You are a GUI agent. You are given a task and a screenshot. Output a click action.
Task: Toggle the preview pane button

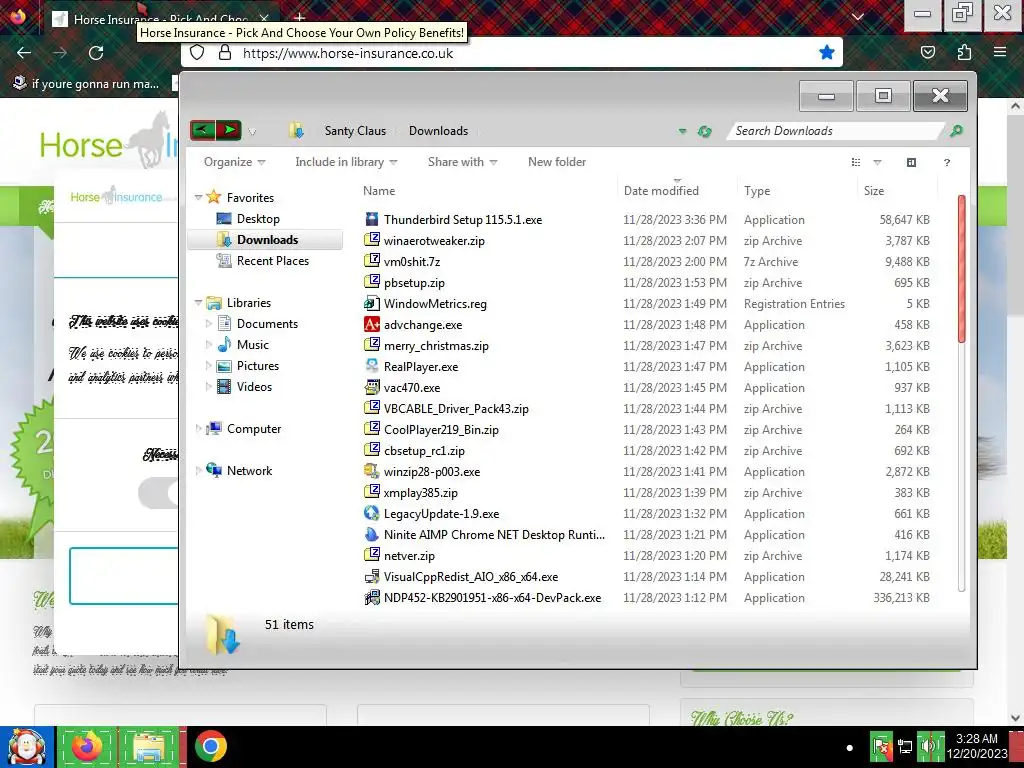912,162
